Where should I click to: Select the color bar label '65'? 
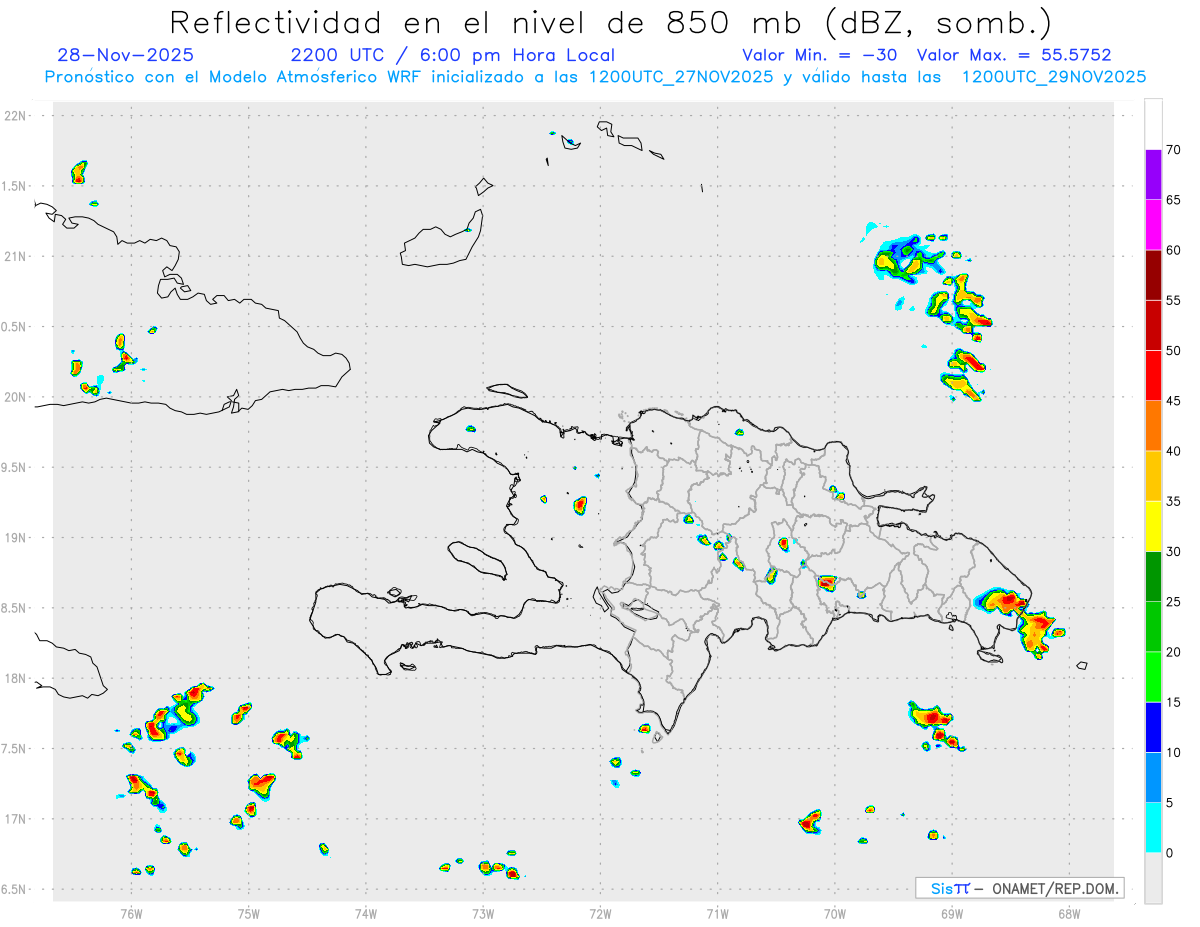[1174, 200]
